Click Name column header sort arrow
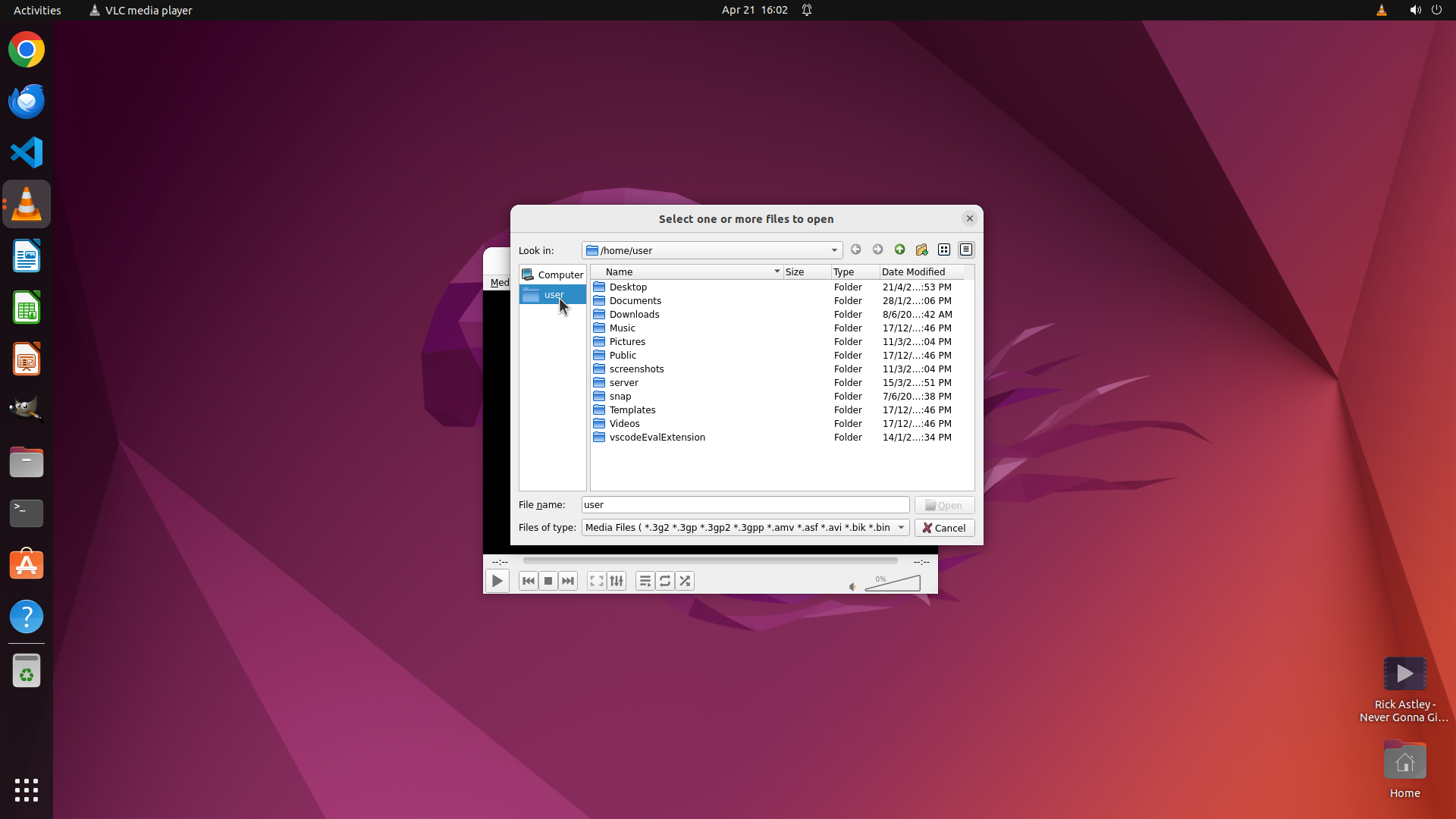This screenshot has height=819, width=1456. 777,271
